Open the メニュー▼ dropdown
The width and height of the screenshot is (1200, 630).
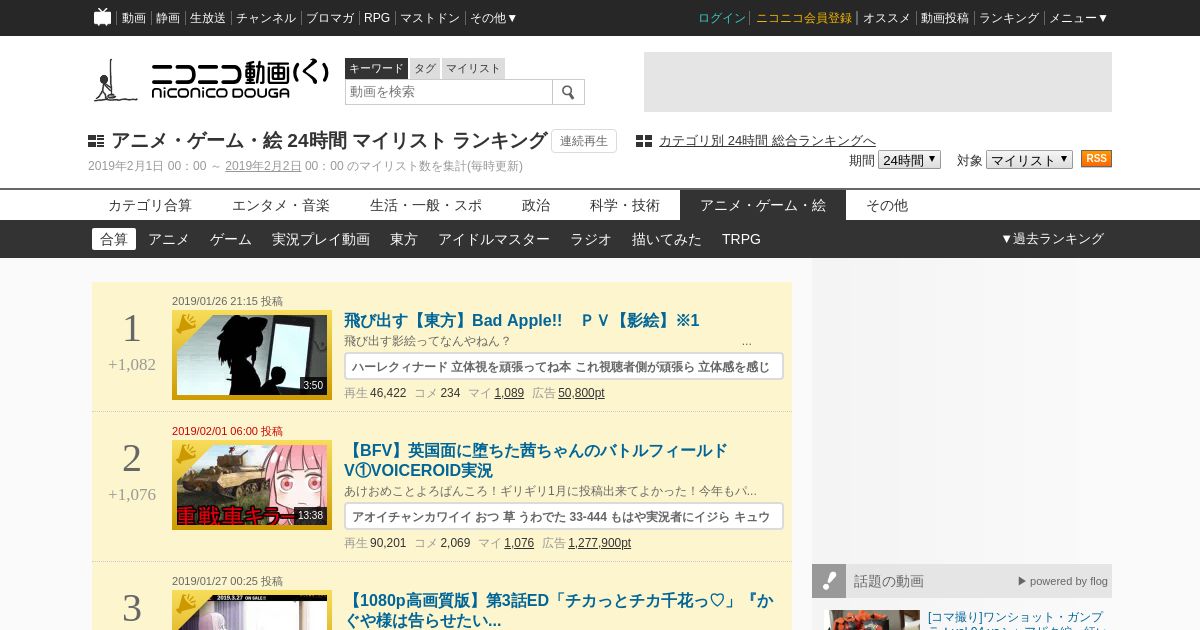1078,18
